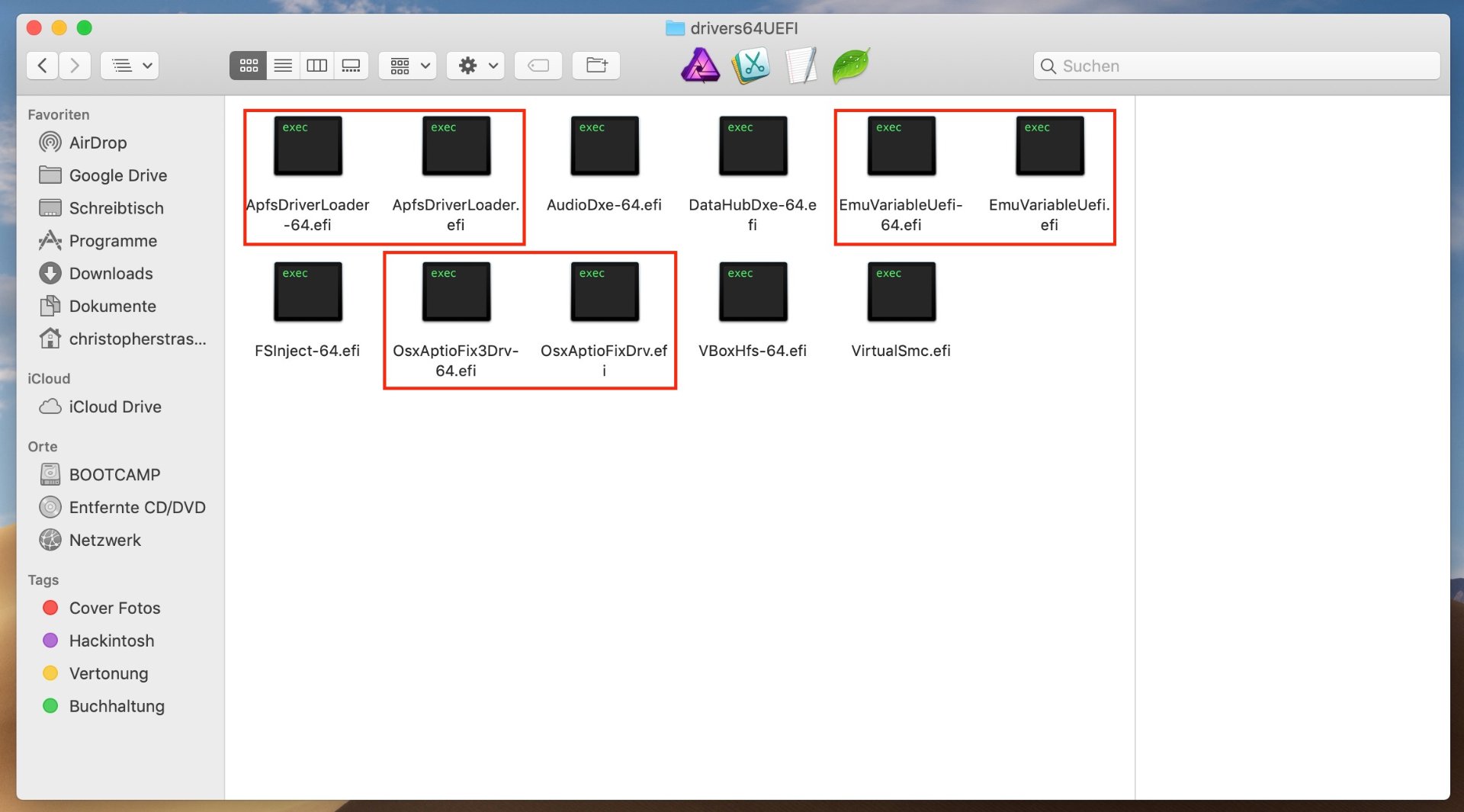Select the DataHubDxe-64.efi file icon
Screen dimensions: 1464x812
click(x=753, y=146)
